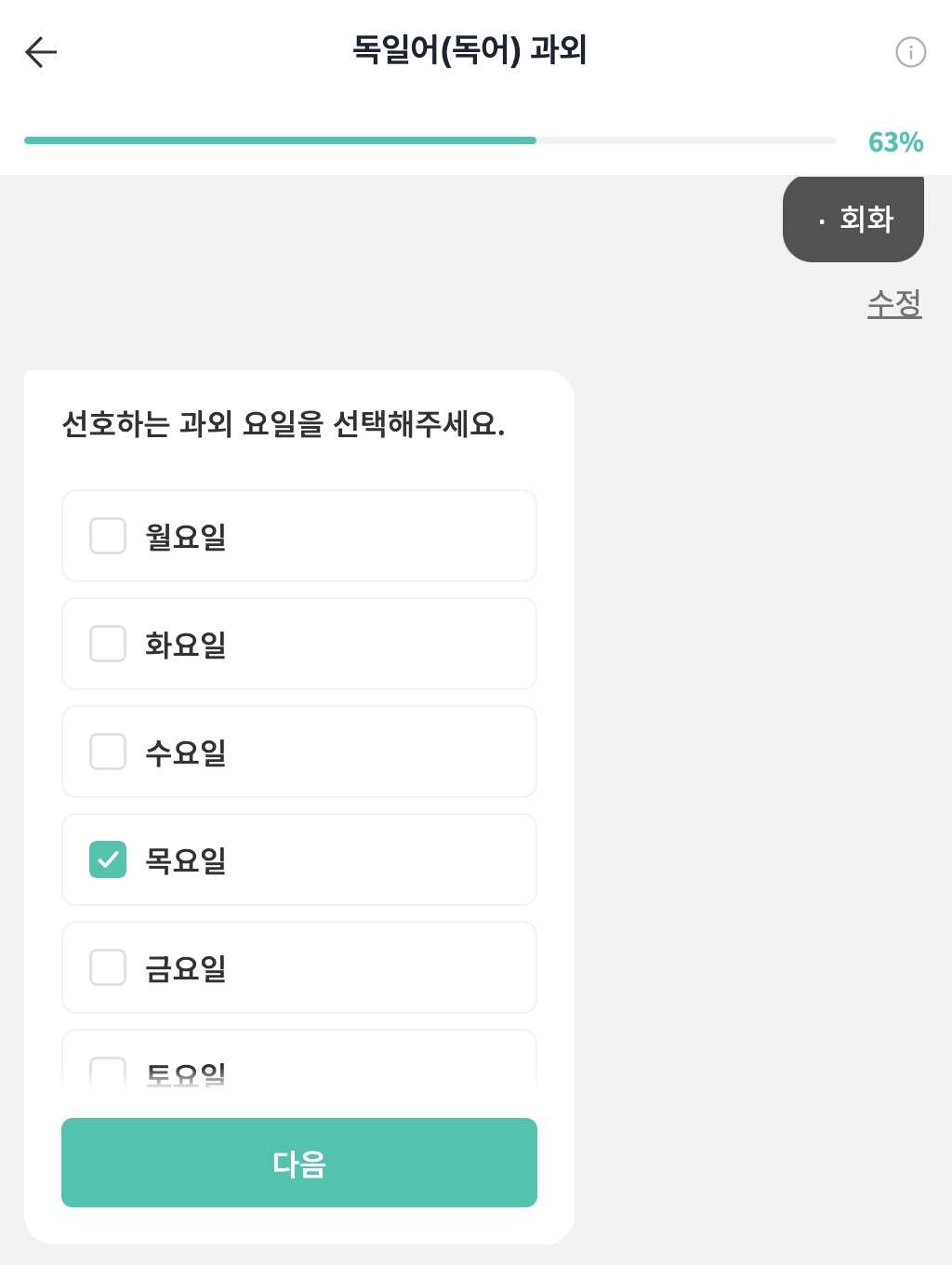Click the 63% progress bar
The height and width of the screenshot is (1265, 952).
tap(430, 140)
